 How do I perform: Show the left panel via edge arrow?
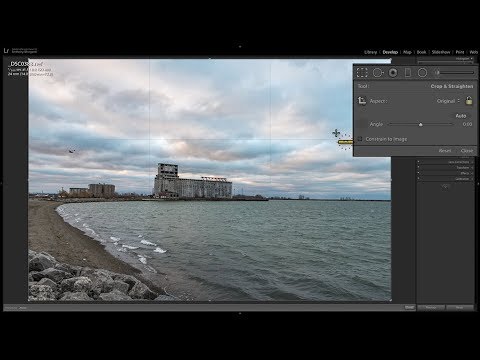[x=1, y=183]
